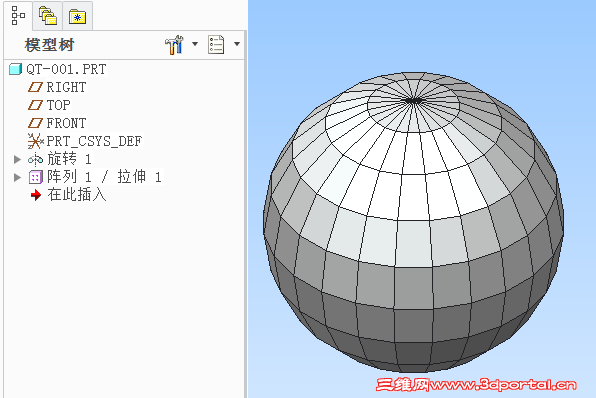Select the RIGHT datum plane
The height and width of the screenshot is (398, 596).
(x=66, y=87)
